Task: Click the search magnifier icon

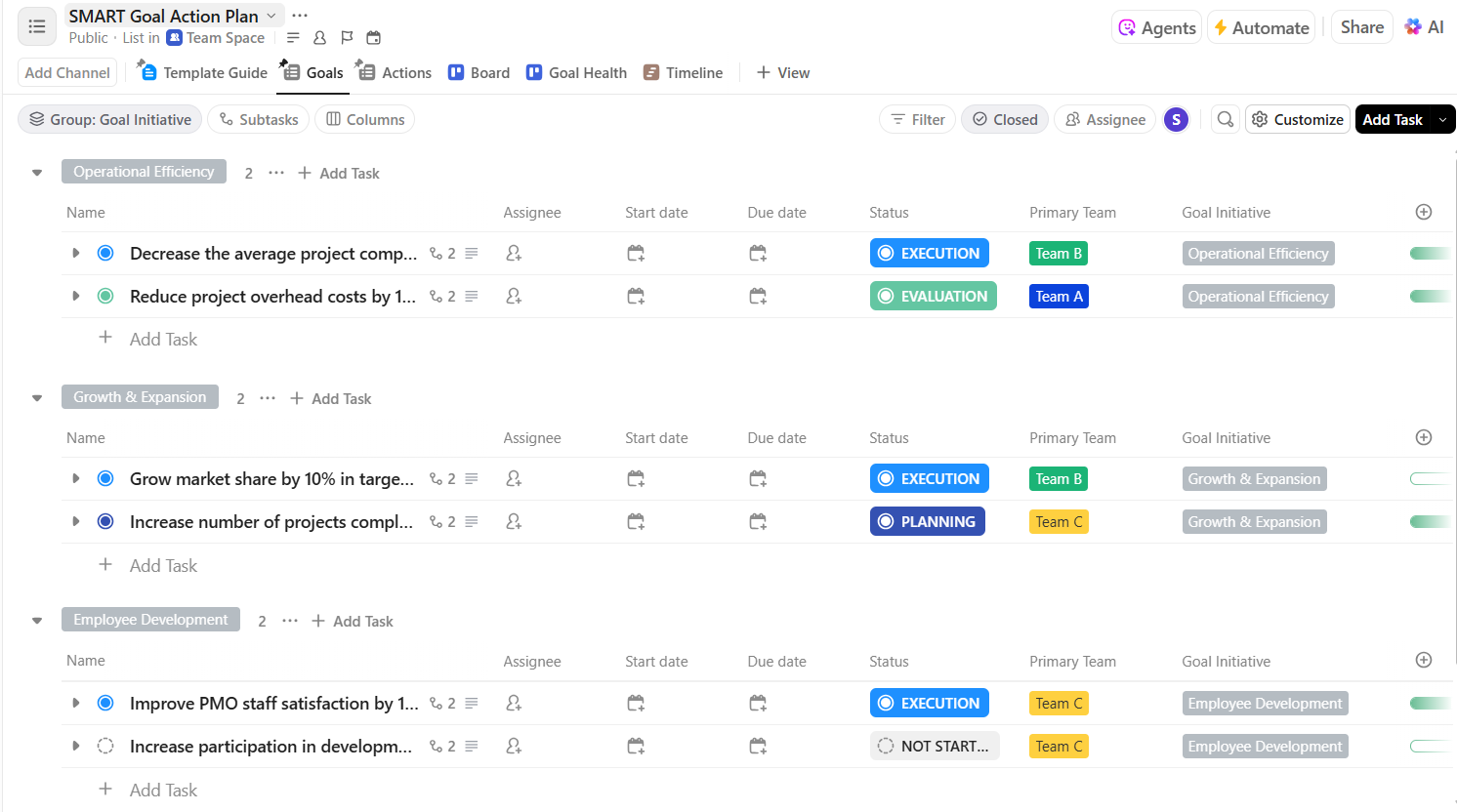Action: [1225, 119]
